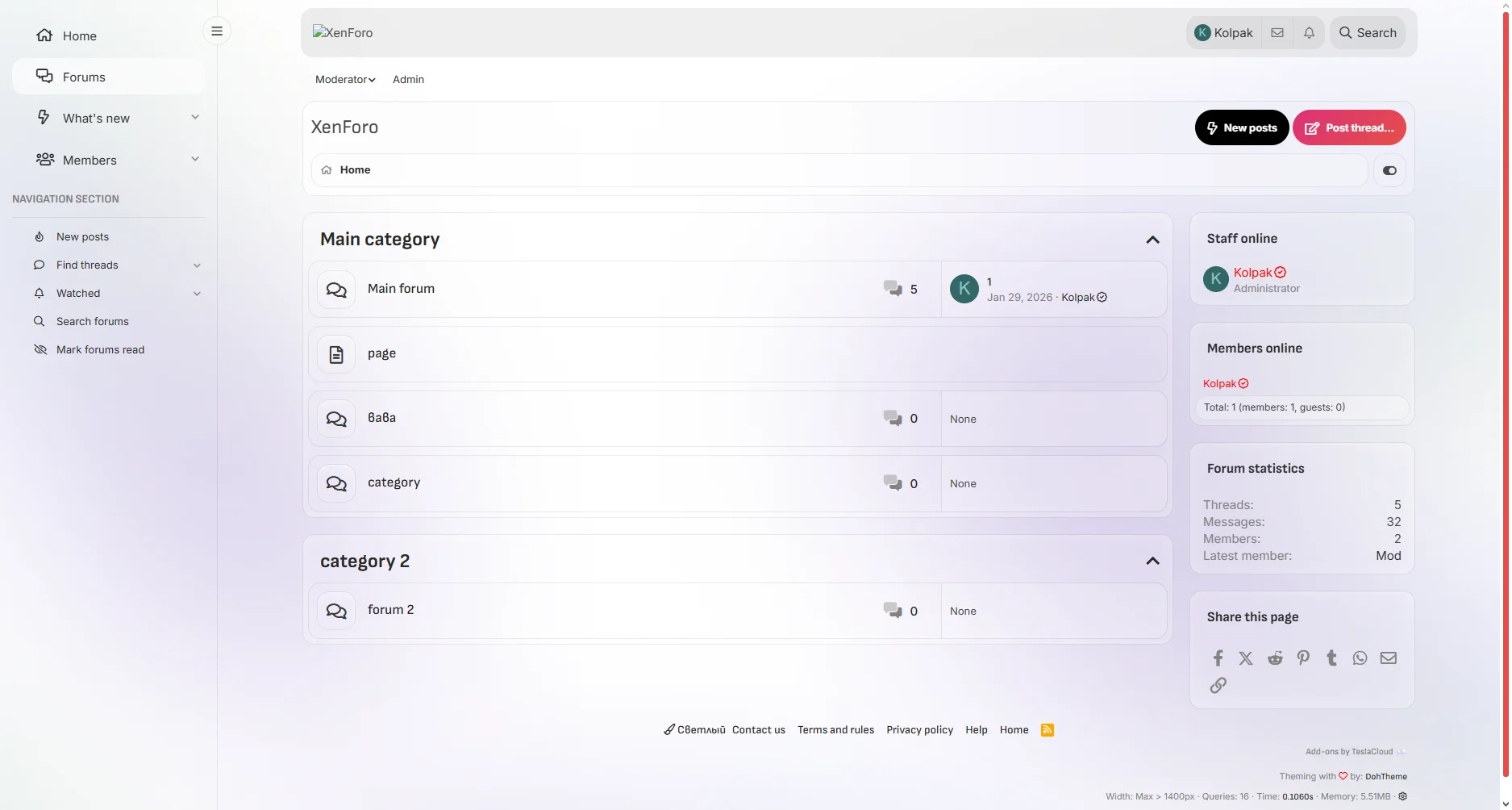
Task: Open the alerts bell icon in header
Action: pos(1309,33)
